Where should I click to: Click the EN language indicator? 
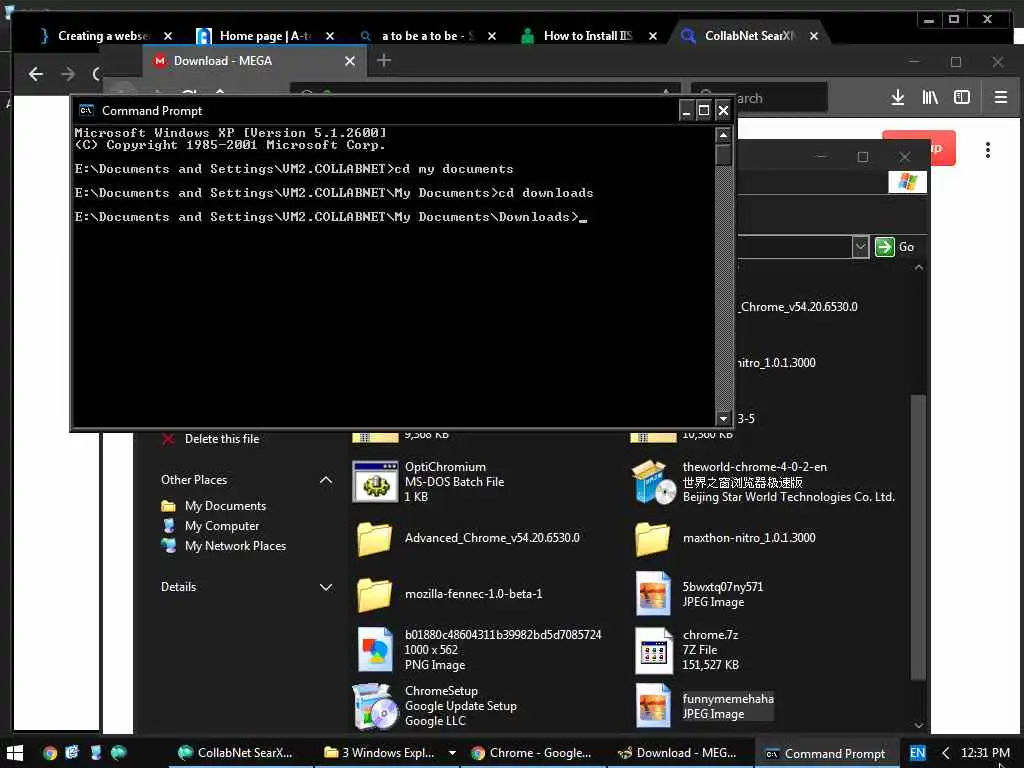click(x=918, y=753)
